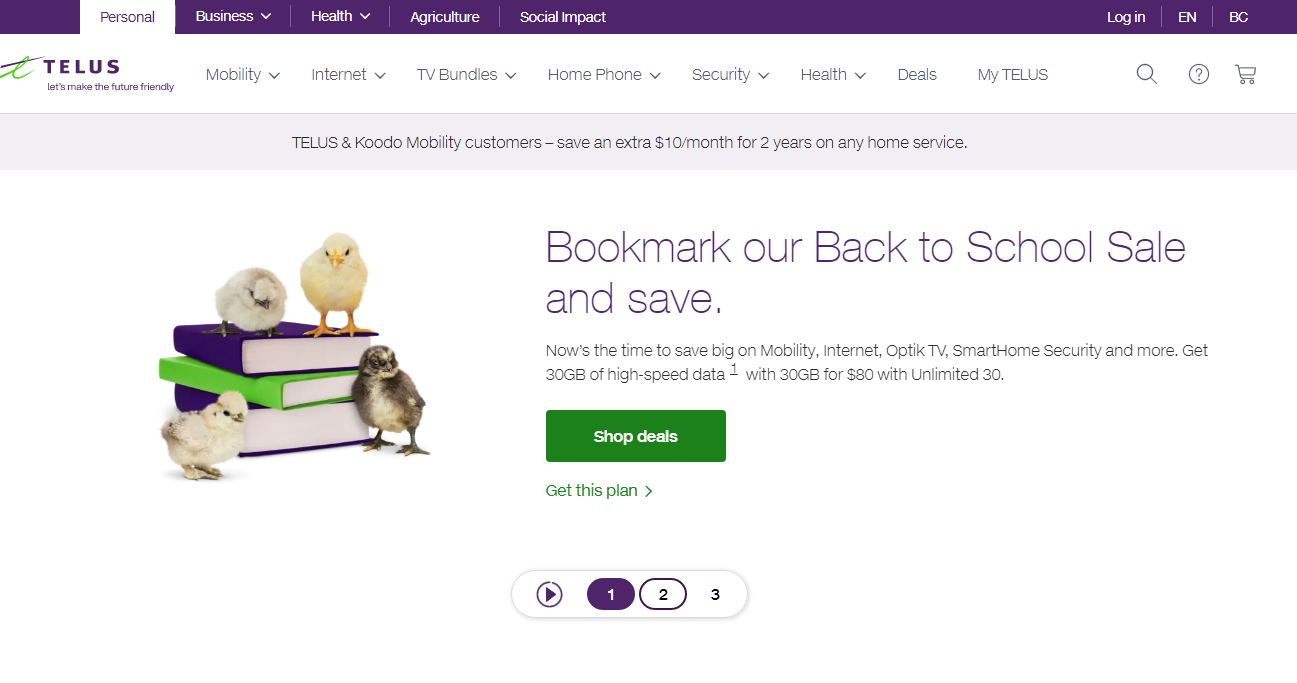Click the help question mark icon
Image resolution: width=1297 pixels, height=683 pixels.
pyautogui.click(x=1198, y=74)
